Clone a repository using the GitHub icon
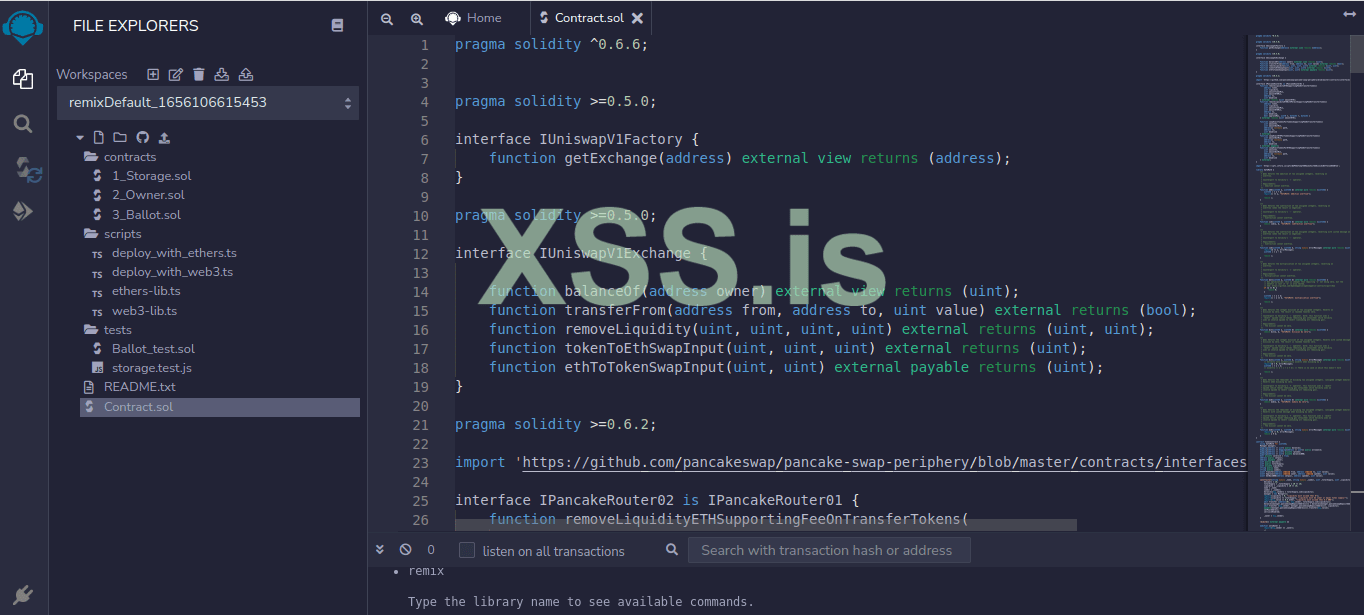The height and width of the screenshot is (615, 1364). click(141, 139)
